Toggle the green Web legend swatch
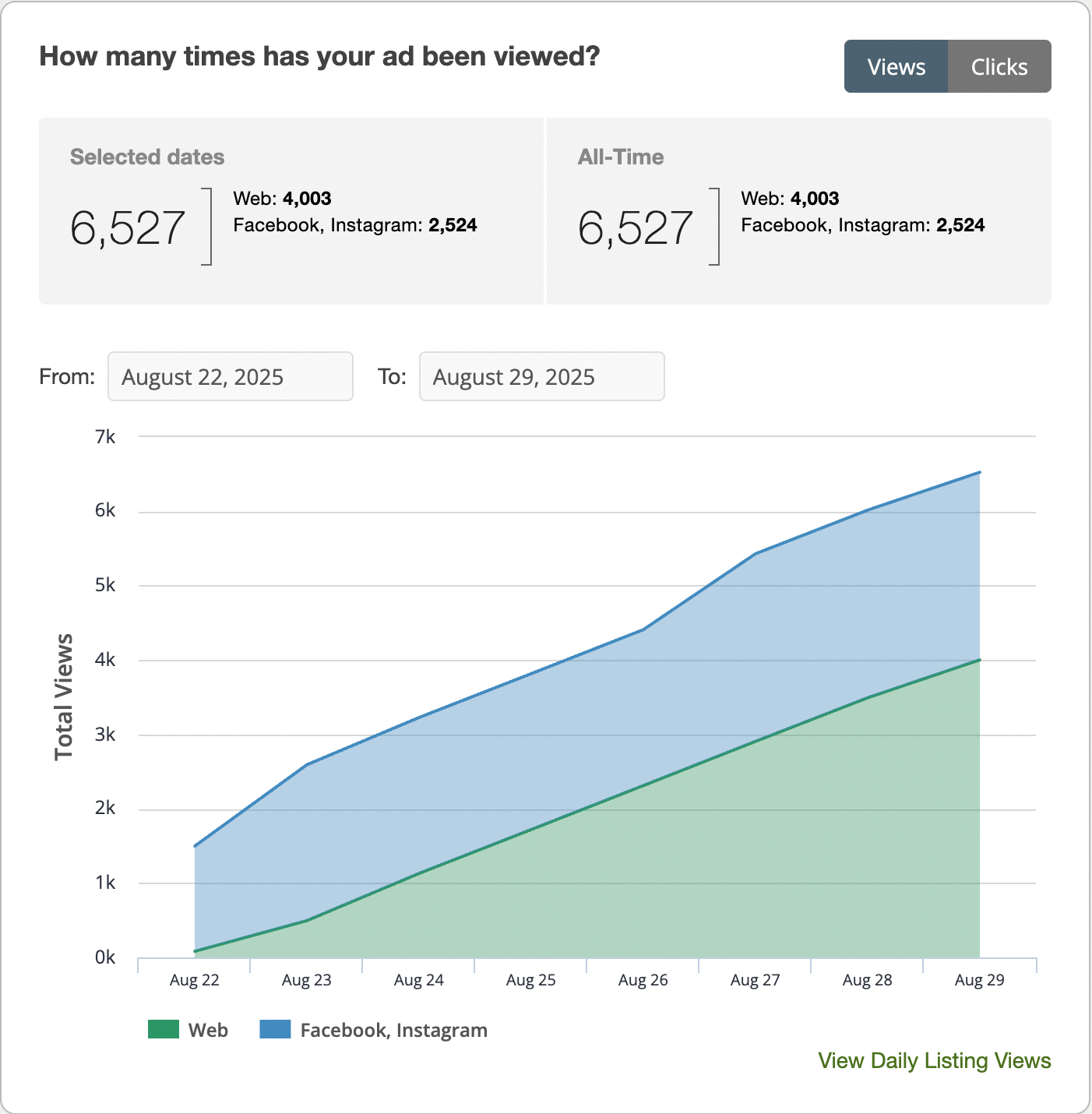This screenshot has height=1114, width=1092. click(x=164, y=1030)
